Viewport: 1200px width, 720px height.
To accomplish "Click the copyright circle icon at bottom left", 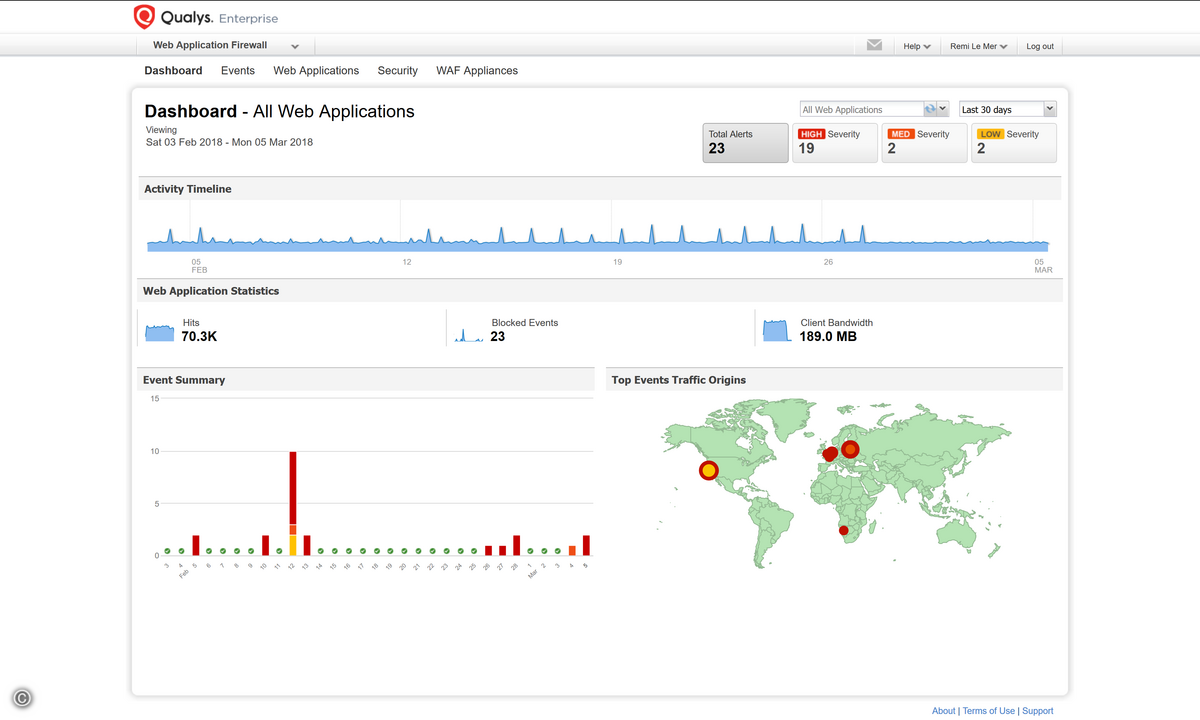I will pos(22,699).
